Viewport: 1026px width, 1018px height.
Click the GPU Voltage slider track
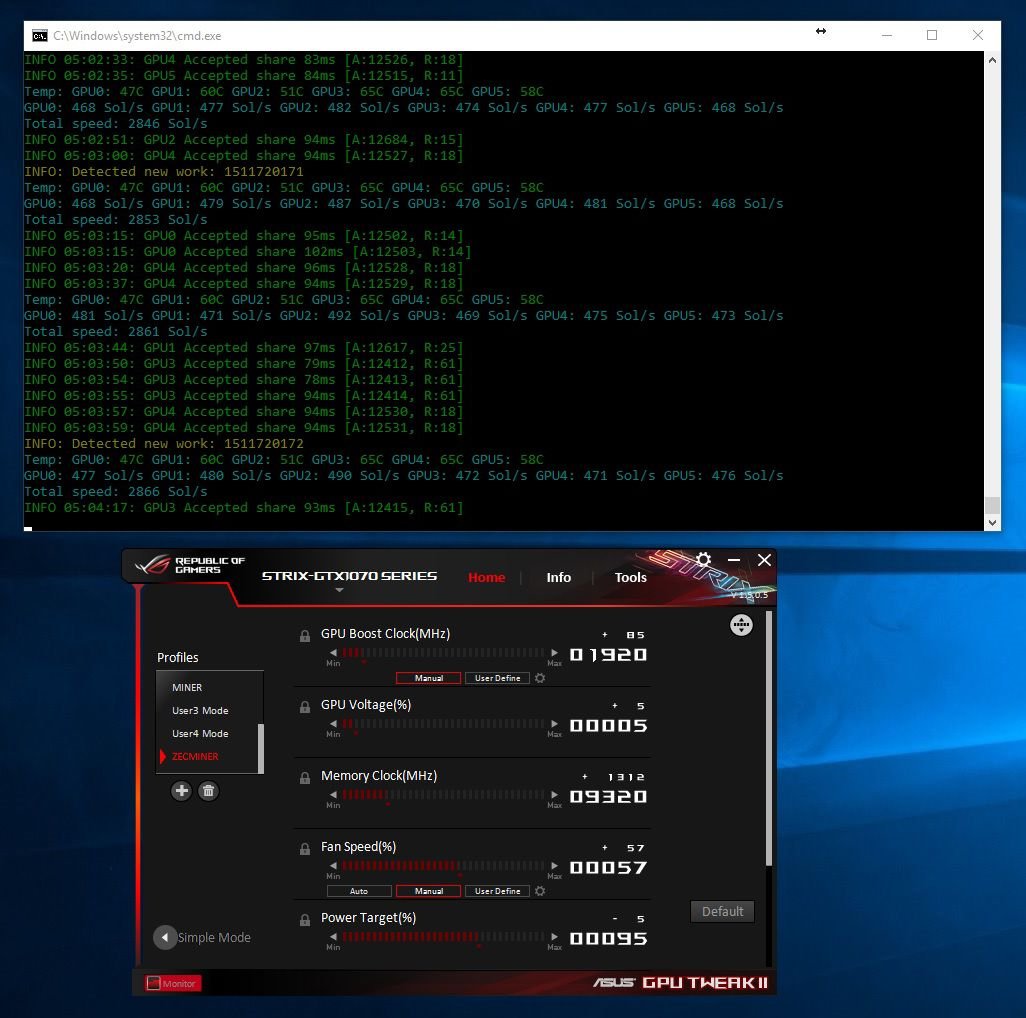click(x=443, y=724)
